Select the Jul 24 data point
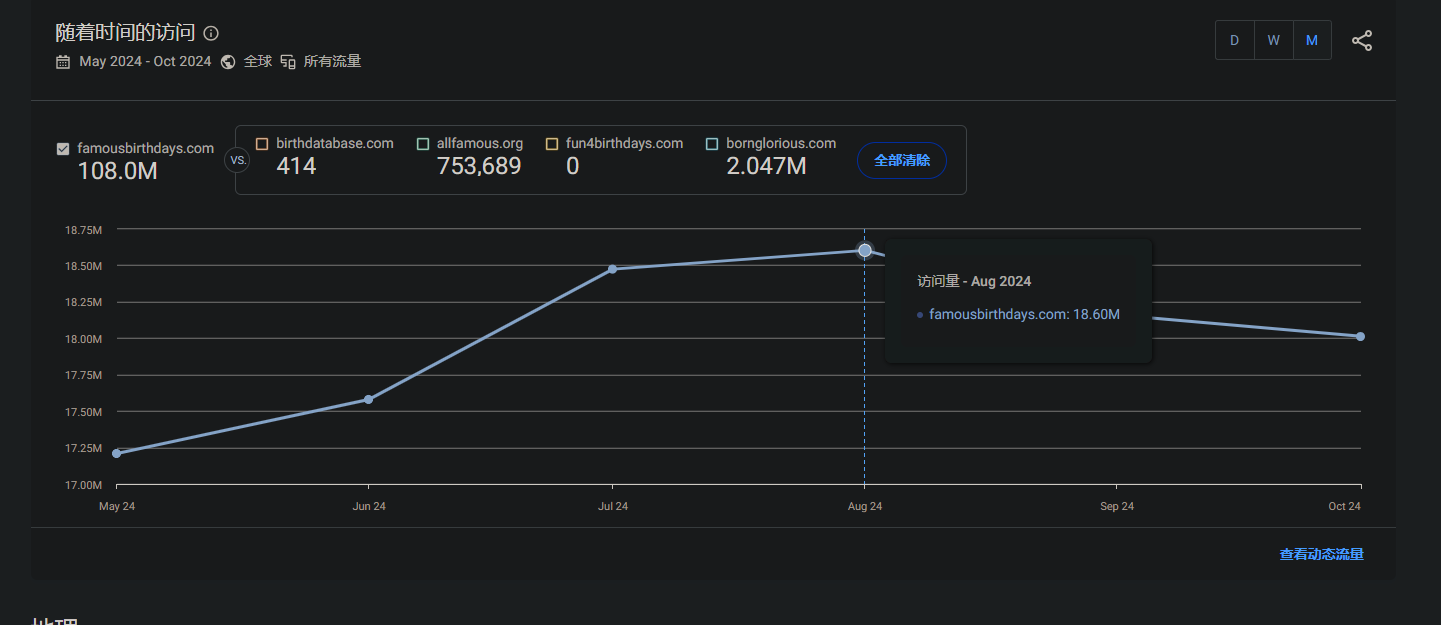 [x=613, y=269]
